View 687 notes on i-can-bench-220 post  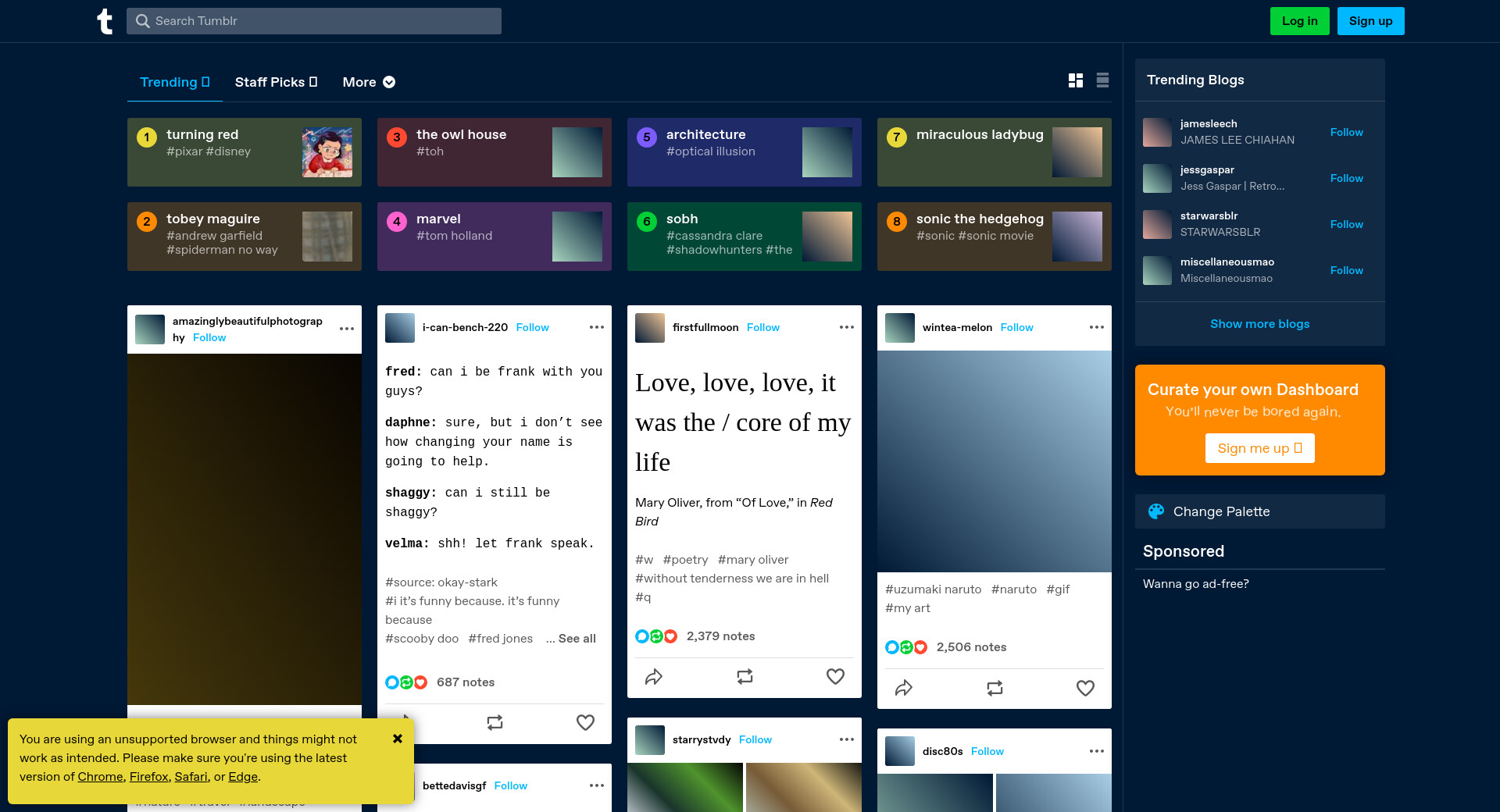click(466, 682)
